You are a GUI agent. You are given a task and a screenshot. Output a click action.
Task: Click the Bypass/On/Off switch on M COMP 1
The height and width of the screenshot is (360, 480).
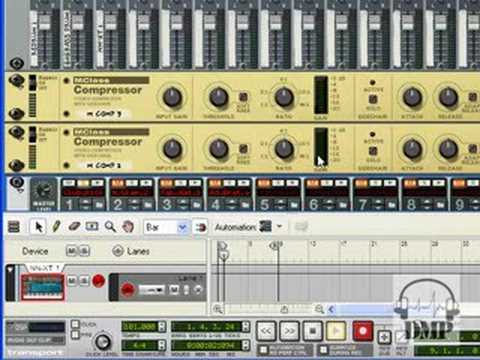coord(33,134)
